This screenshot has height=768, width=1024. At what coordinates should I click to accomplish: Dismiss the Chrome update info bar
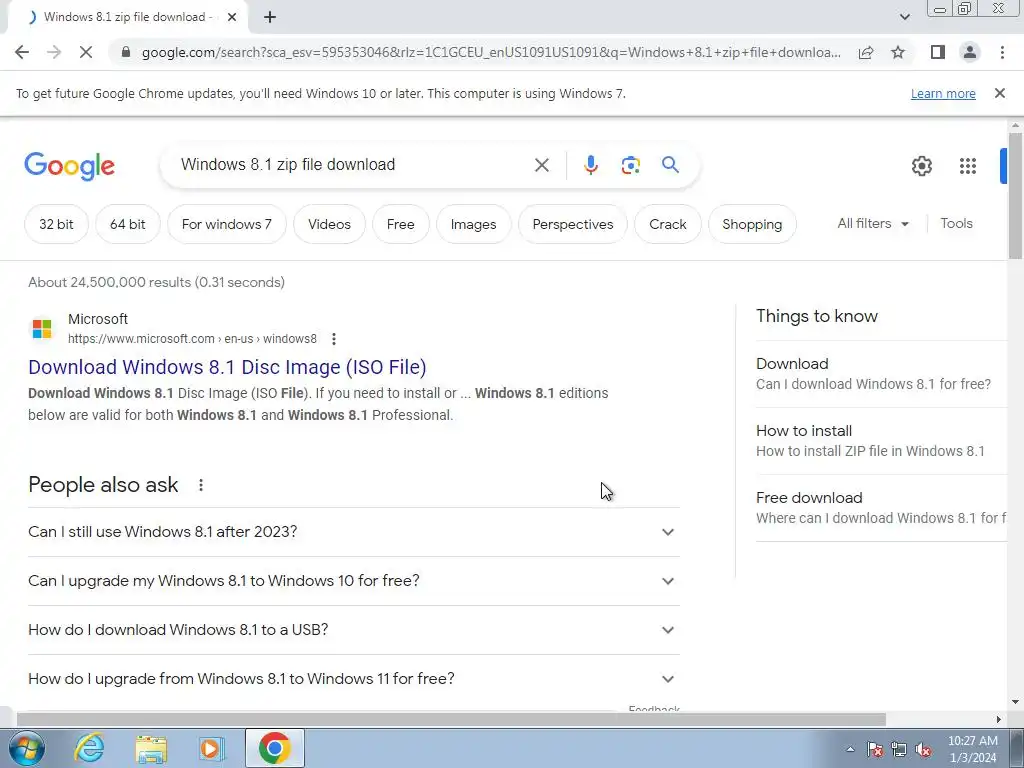[999, 93]
